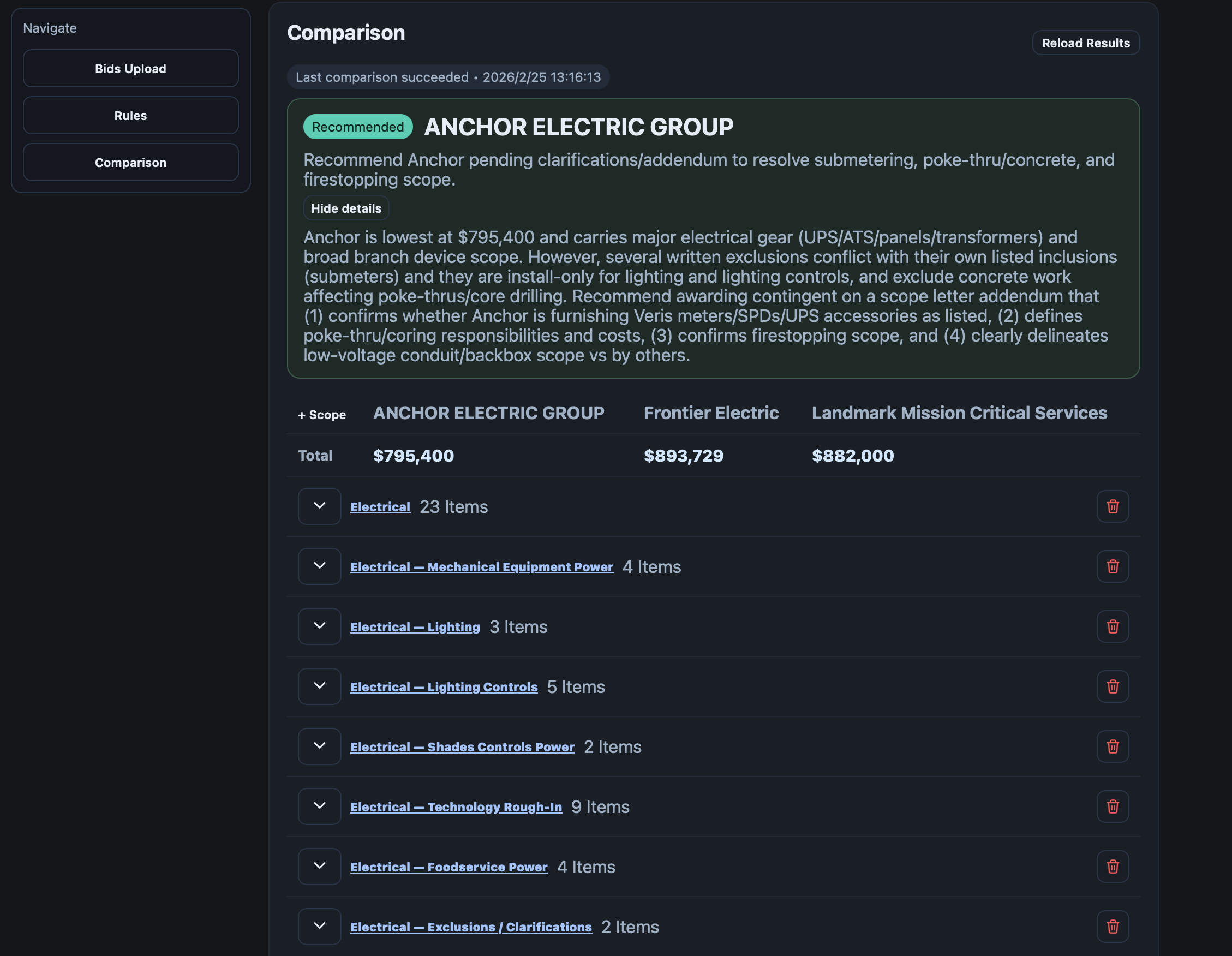
Task: Click the Reload Results button
Action: pyautogui.click(x=1085, y=43)
